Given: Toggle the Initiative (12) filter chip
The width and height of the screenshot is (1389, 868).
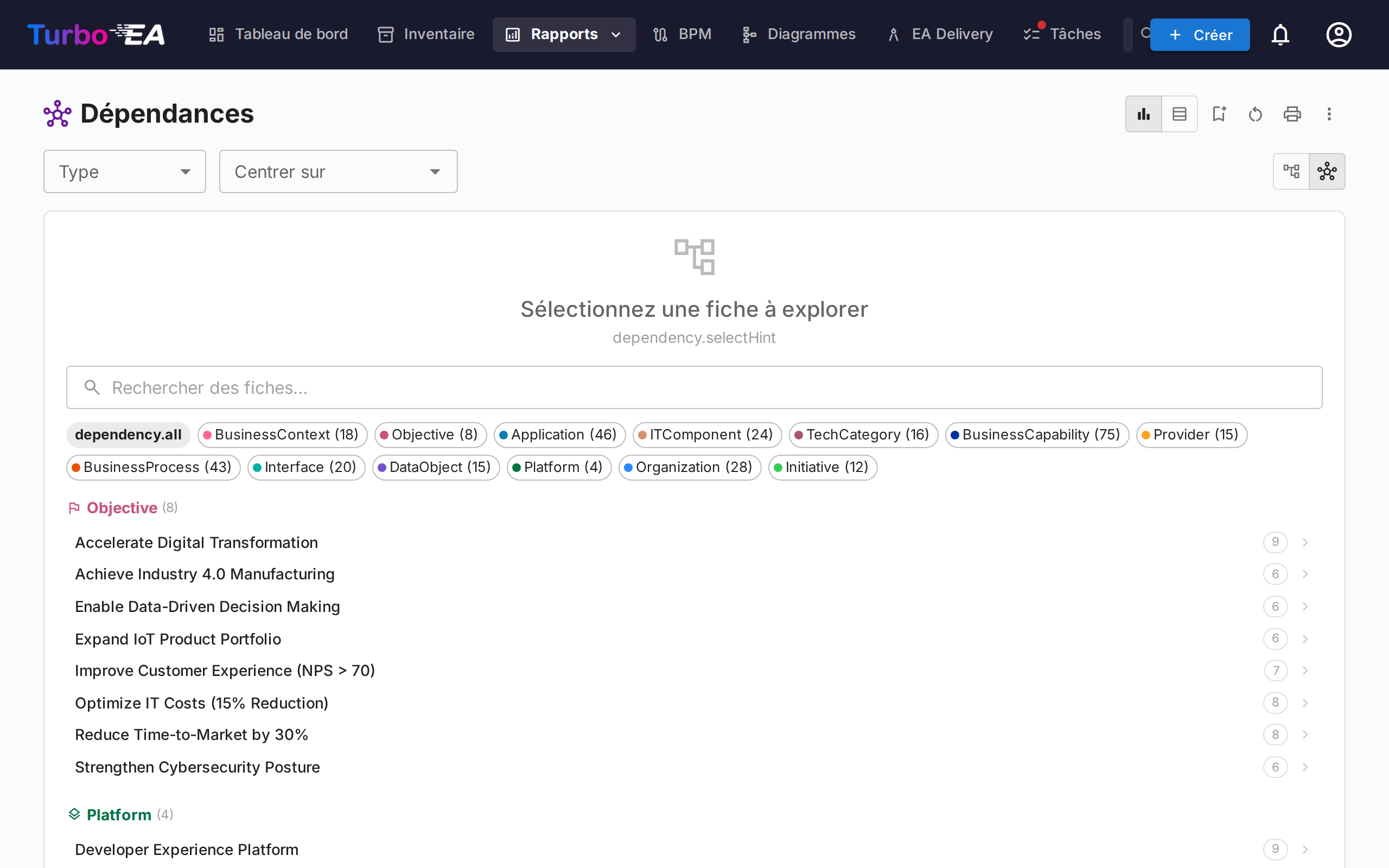Looking at the screenshot, I should click(823, 467).
